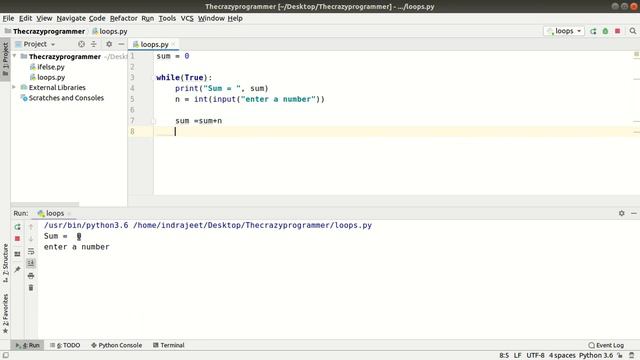
Task: Click the Print icon in Run panel
Action: pos(31,276)
